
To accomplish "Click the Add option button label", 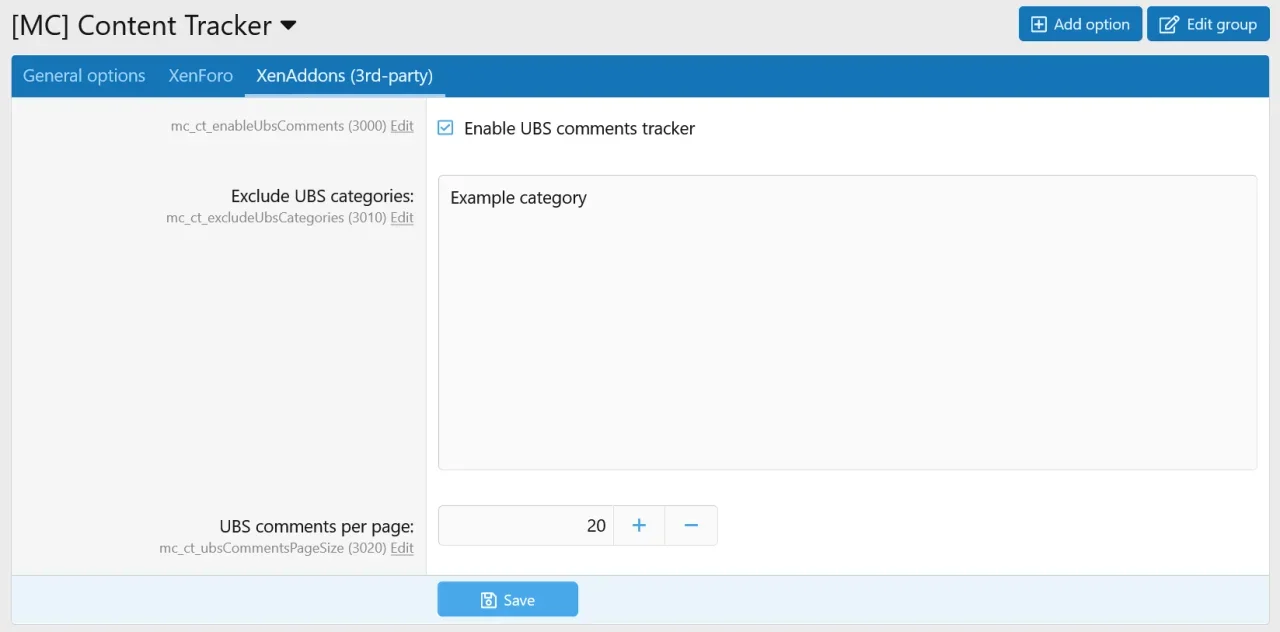I will (x=1091, y=25).
